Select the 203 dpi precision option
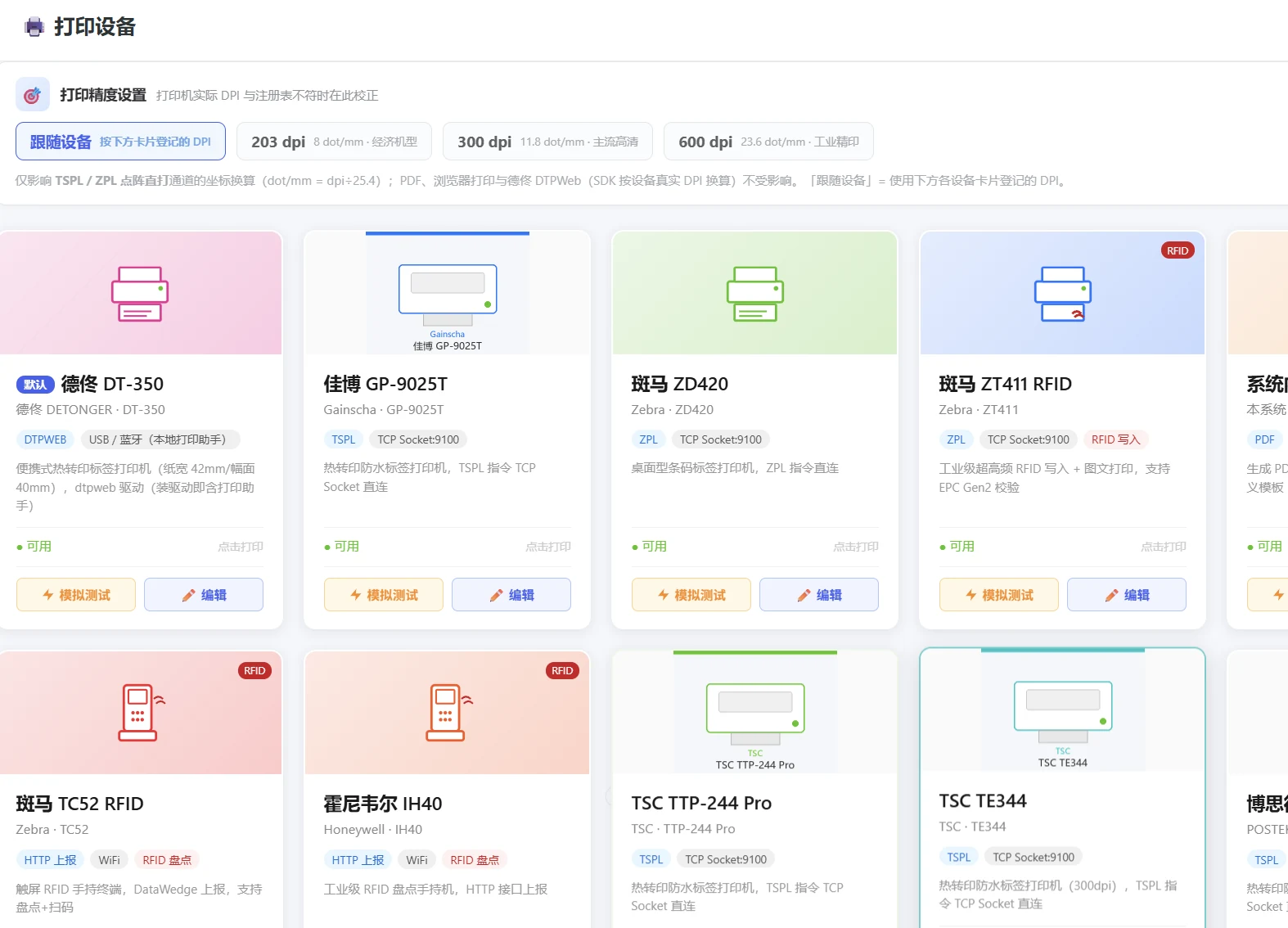Image resolution: width=1288 pixels, height=928 pixels. 334,142
